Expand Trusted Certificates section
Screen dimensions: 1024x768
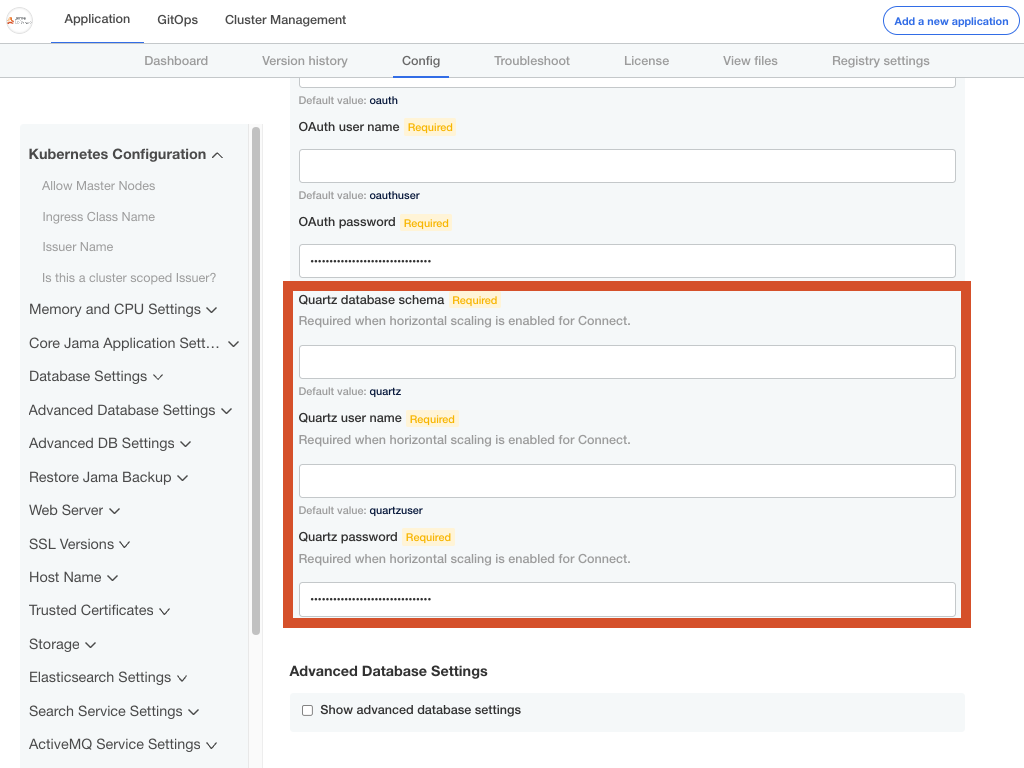coord(99,611)
